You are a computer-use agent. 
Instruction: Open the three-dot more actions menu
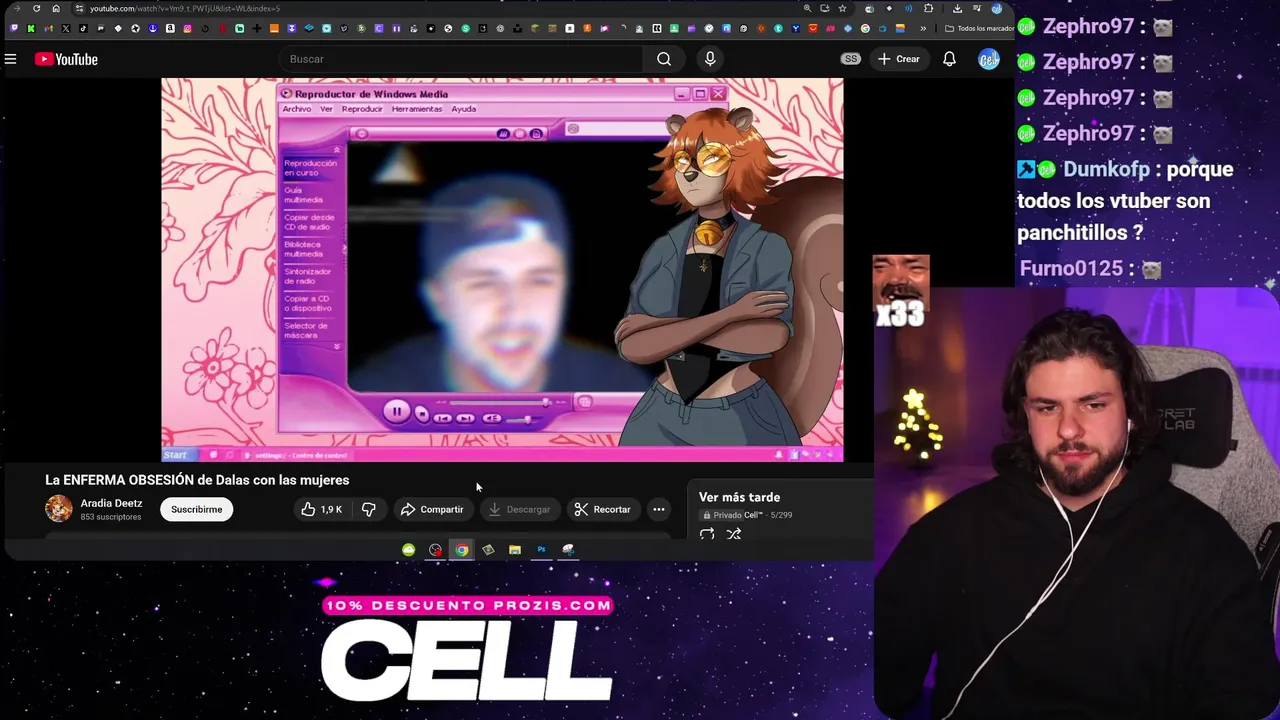click(x=659, y=509)
